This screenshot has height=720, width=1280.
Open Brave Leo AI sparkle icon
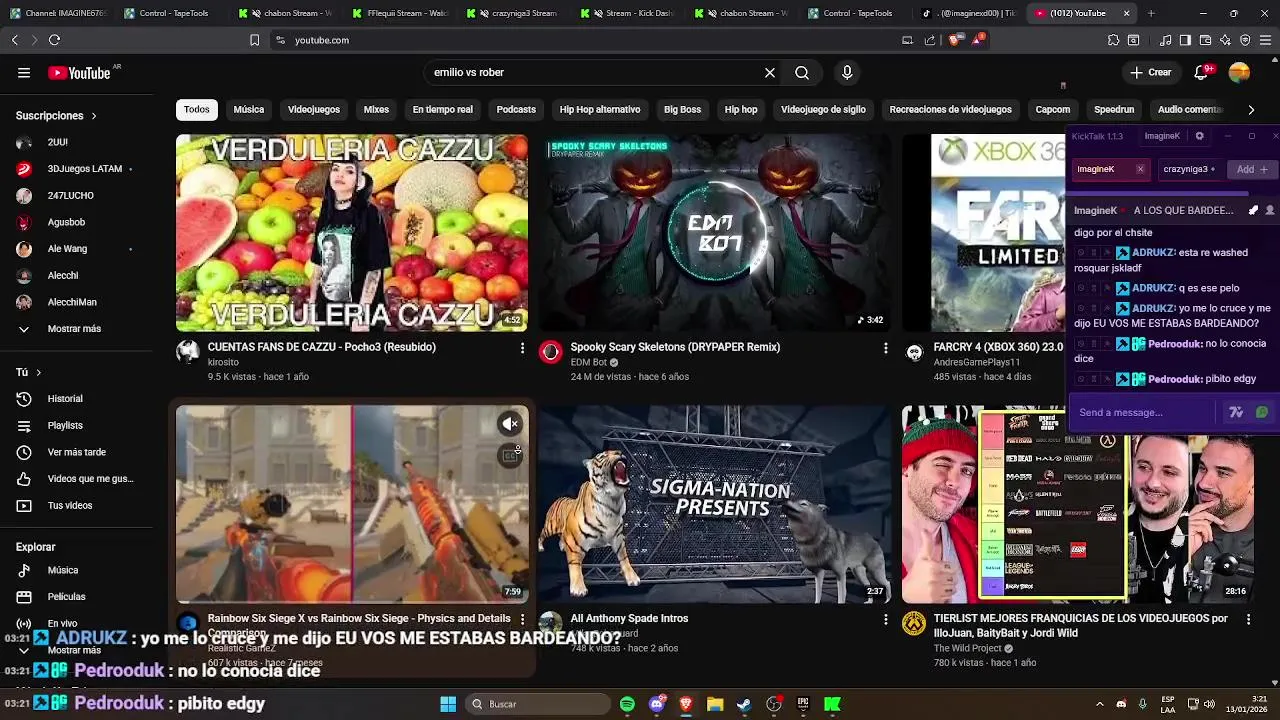1225,40
